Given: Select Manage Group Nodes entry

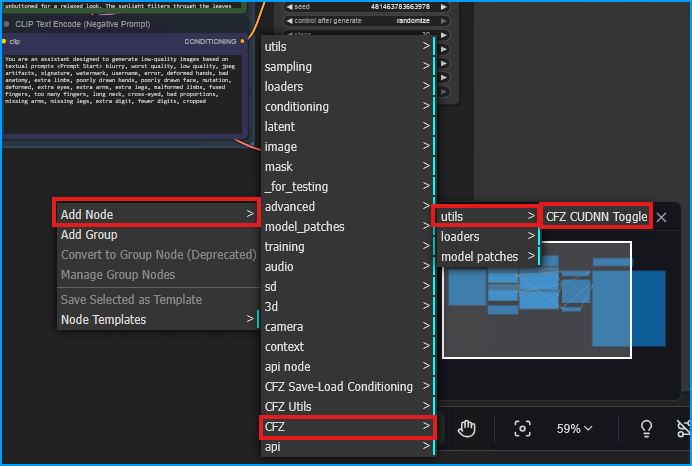Looking at the screenshot, I should pos(157,274).
